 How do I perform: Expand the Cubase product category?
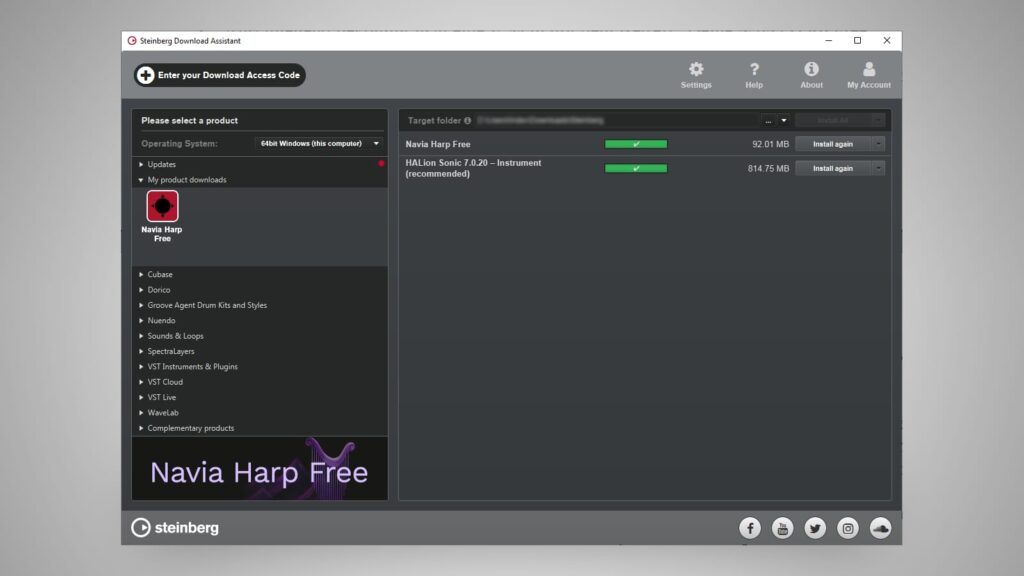[159, 274]
